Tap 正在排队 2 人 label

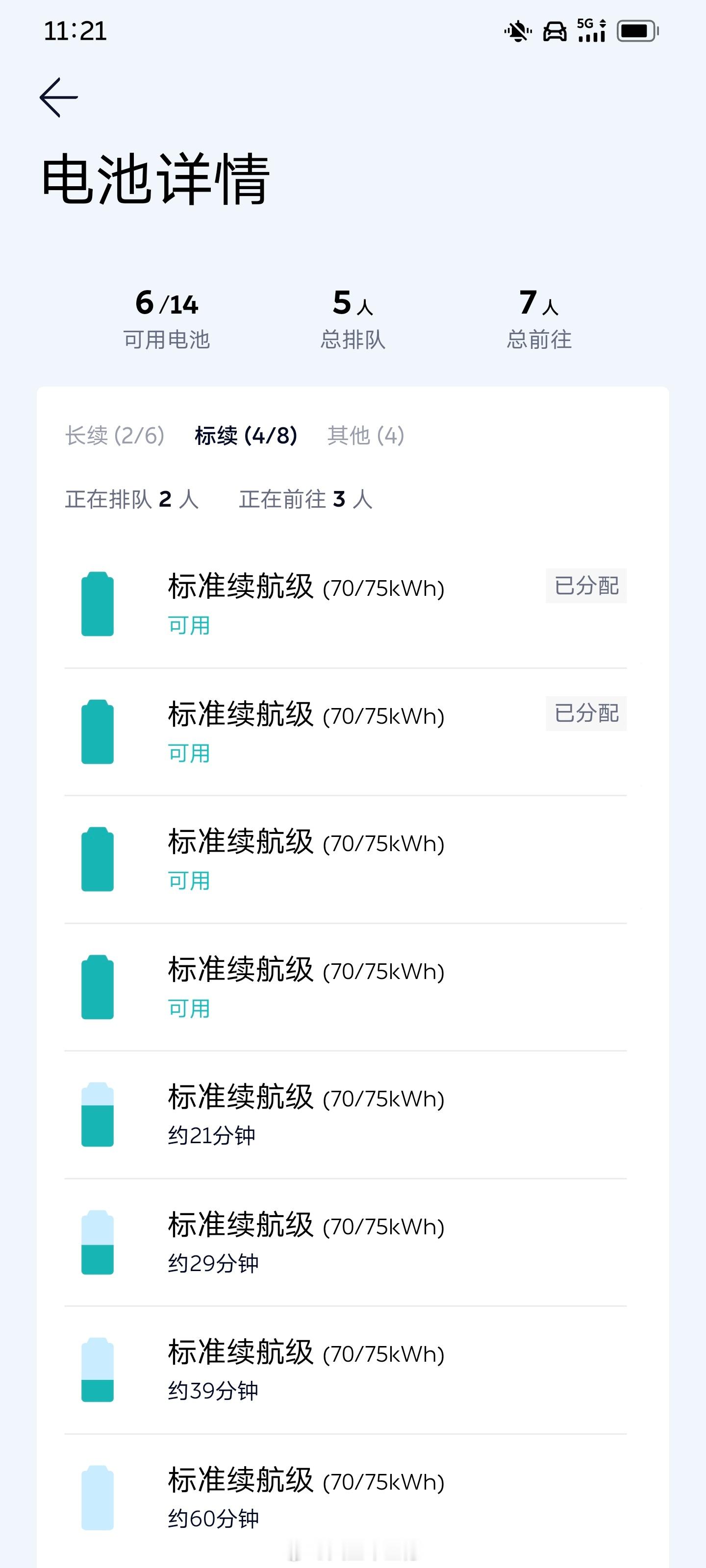(131, 499)
